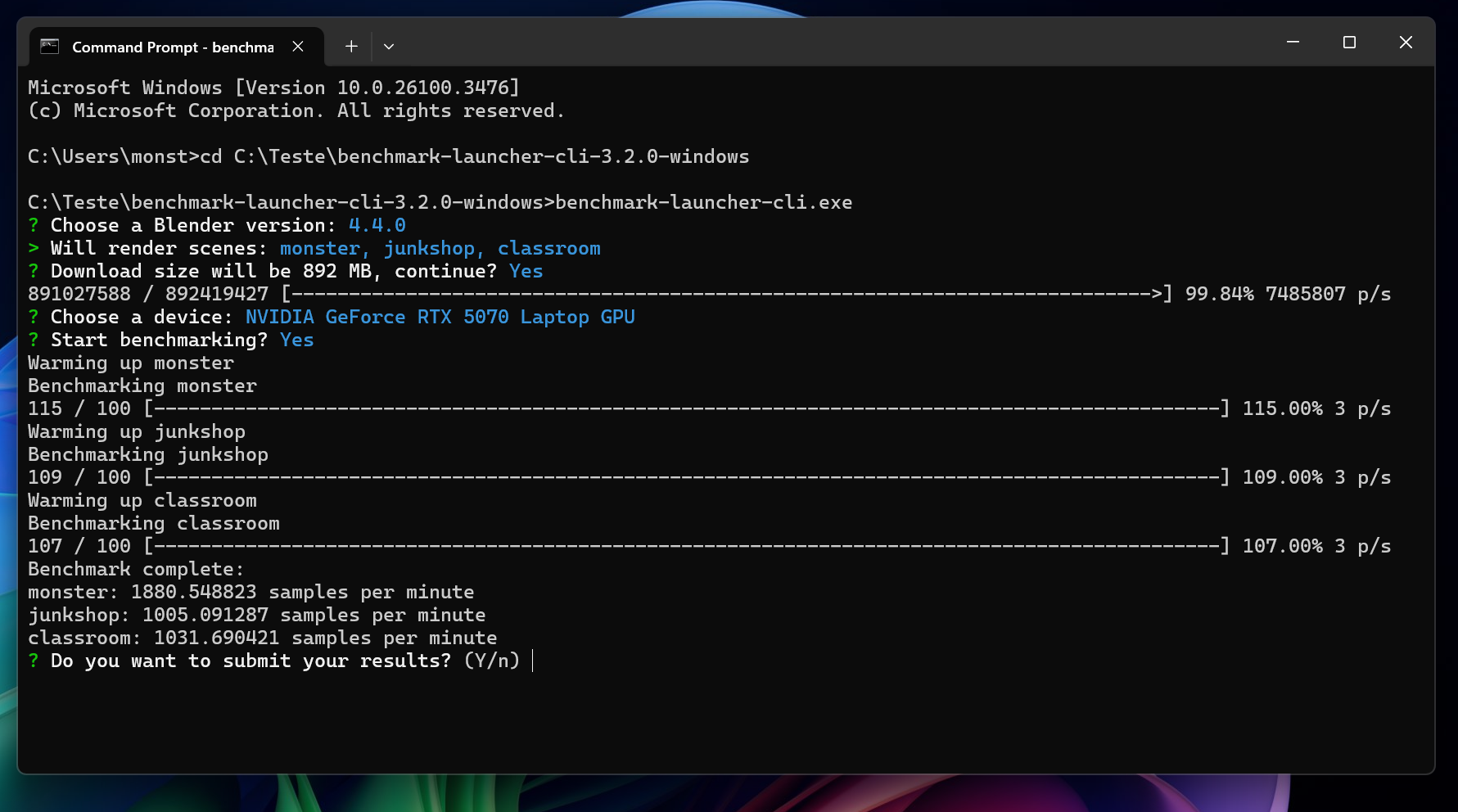Click the Microsoft Corporation copyright line
1458x812 pixels.
[296, 111]
